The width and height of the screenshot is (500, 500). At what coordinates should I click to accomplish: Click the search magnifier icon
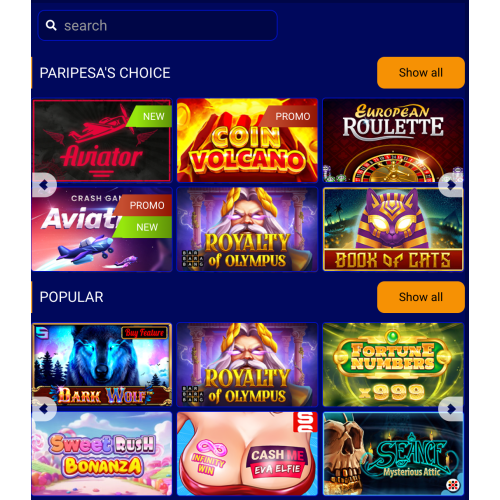pos(51,25)
